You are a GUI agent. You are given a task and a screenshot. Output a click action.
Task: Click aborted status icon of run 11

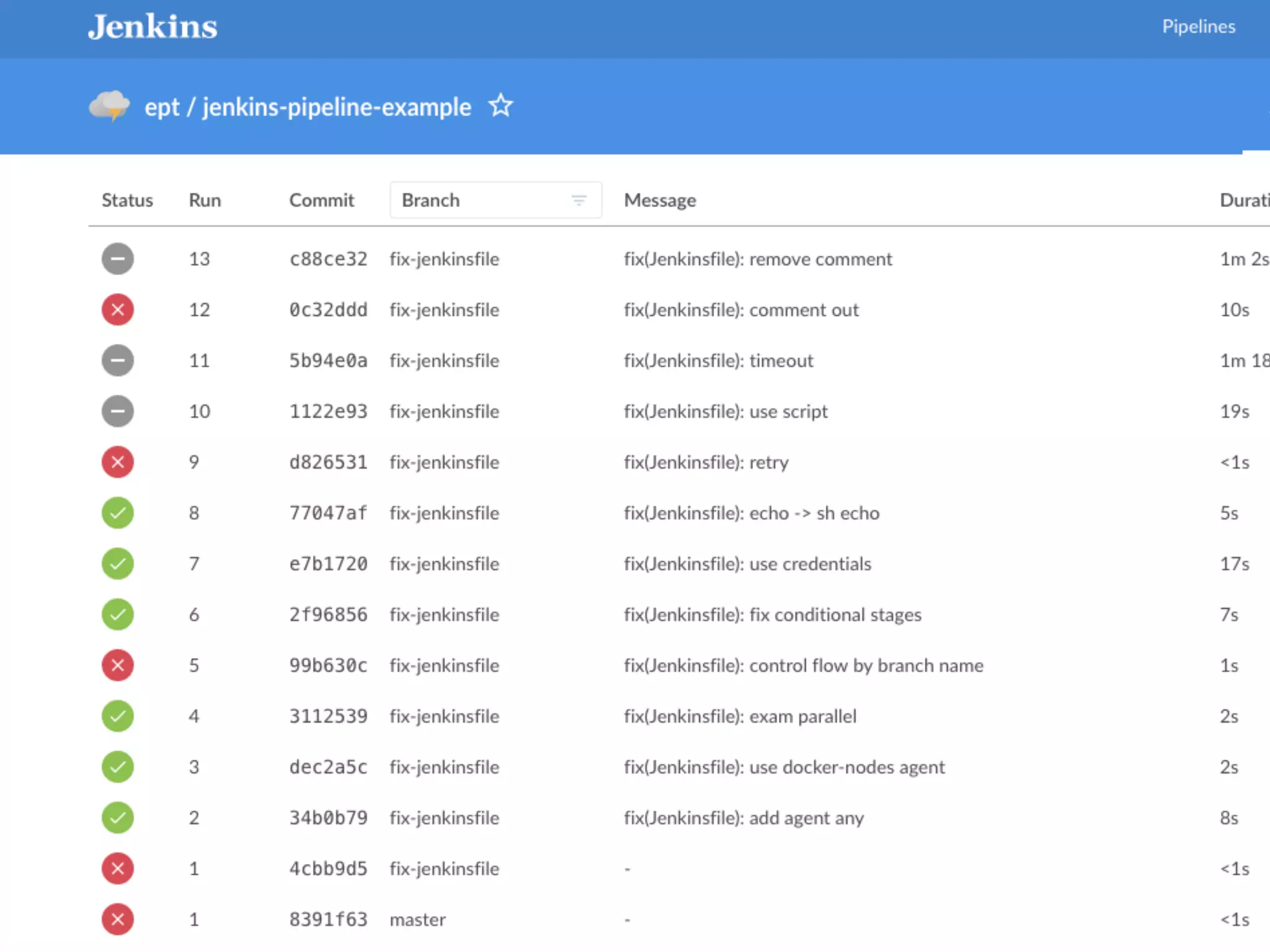pyautogui.click(x=118, y=361)
